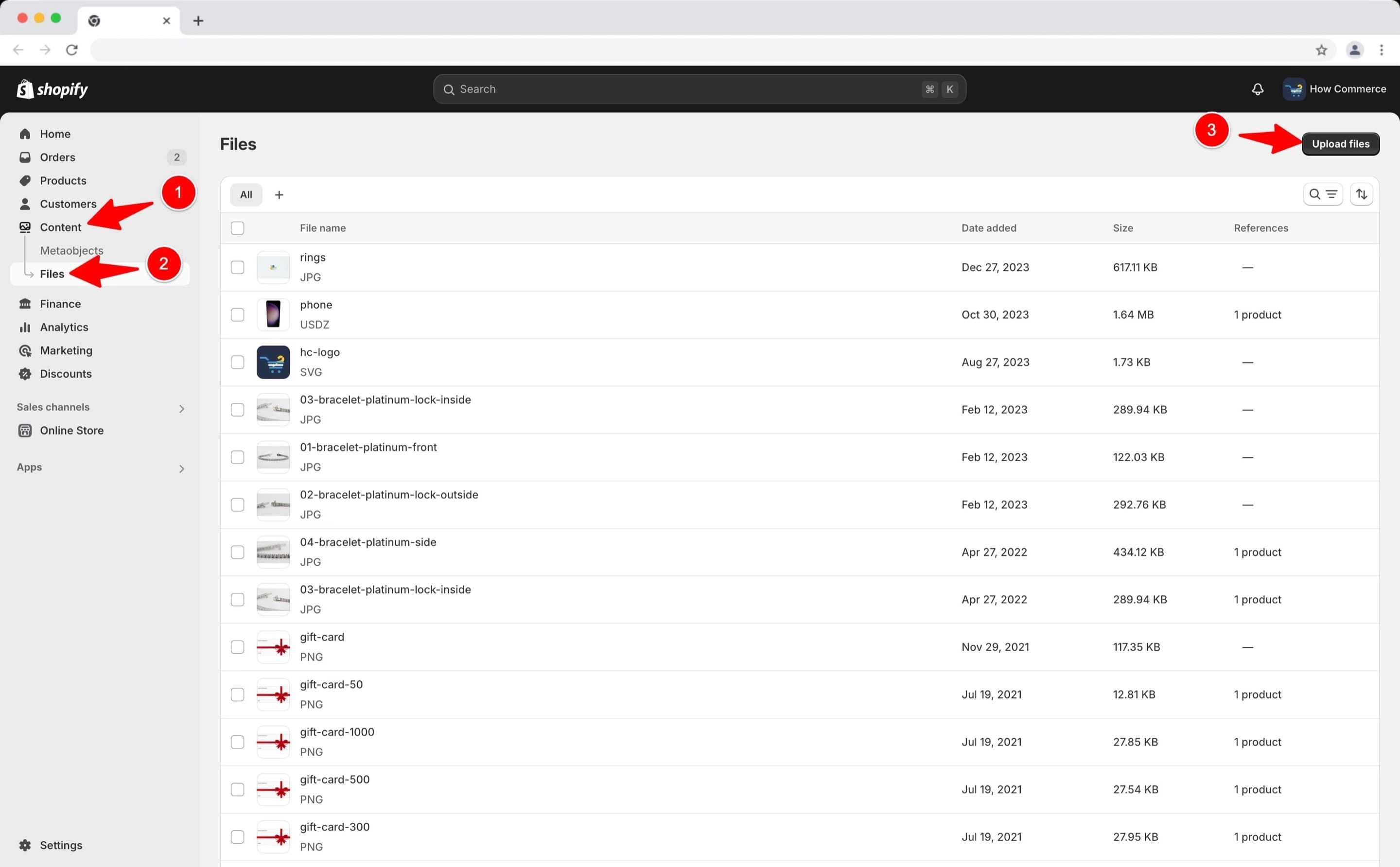The width and height of the screenshot is (1400, 867).
Task: Click the gift-card-300 file name
Action: (334, 827)
